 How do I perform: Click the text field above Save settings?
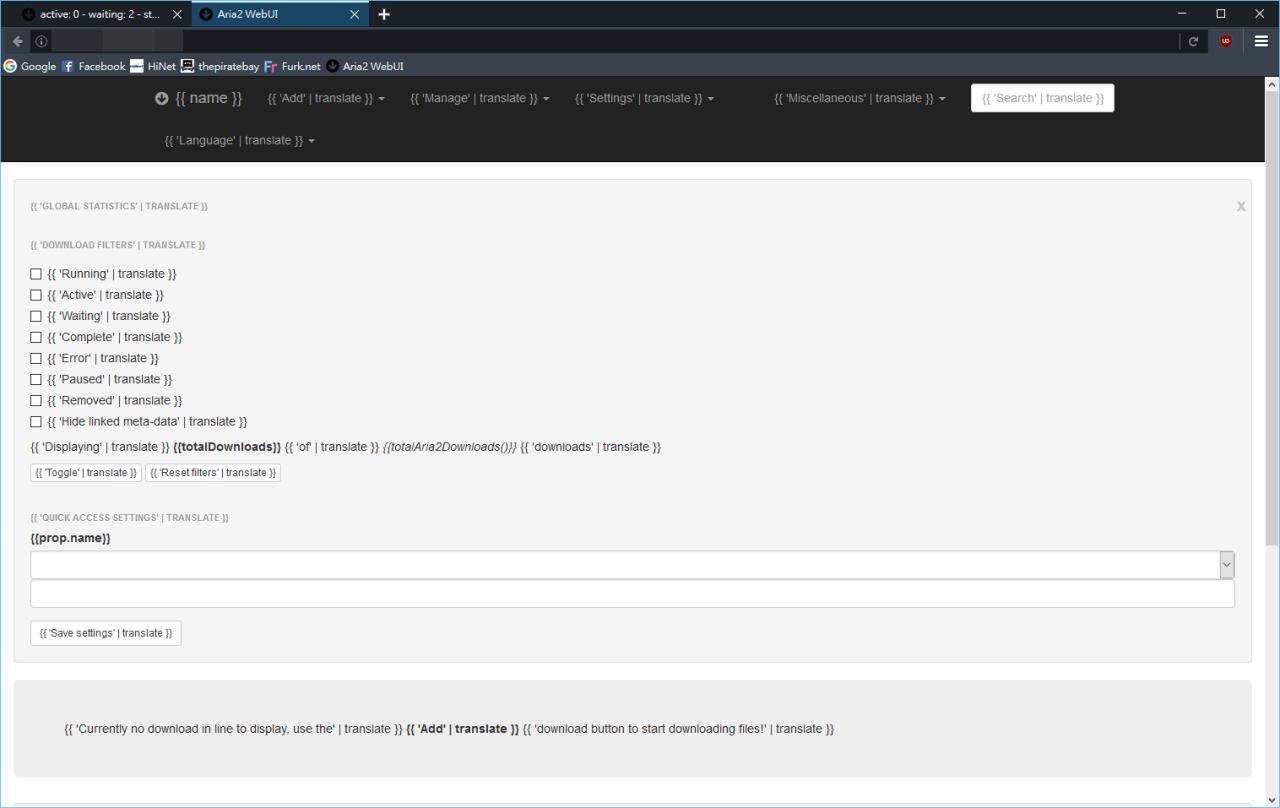click(632, 594)
